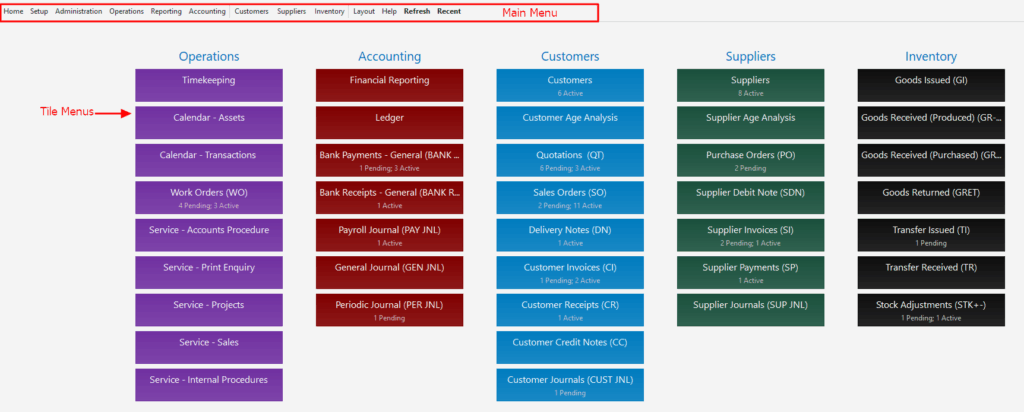This screenshot has height=412, width=1024.
Task: Select the Sales Orders (SO) tile
Action: [570, 197]
